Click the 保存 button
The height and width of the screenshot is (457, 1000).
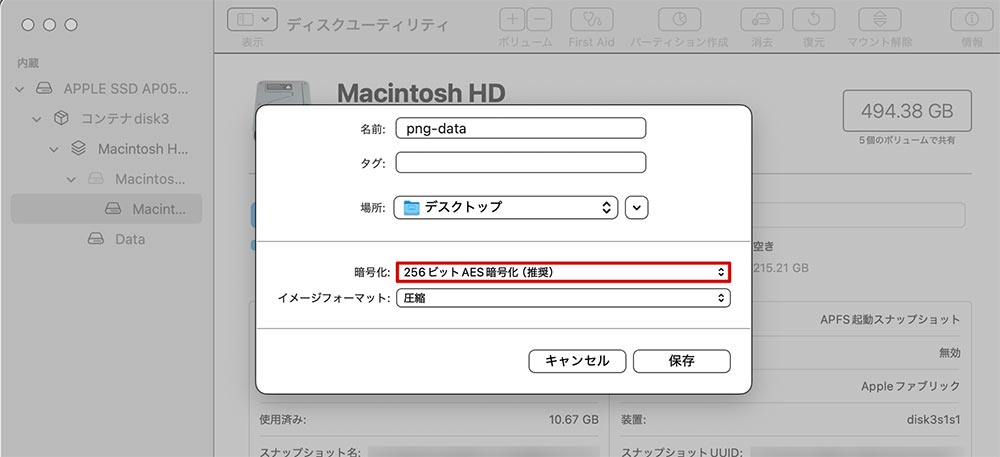click(x=682, y=360)
